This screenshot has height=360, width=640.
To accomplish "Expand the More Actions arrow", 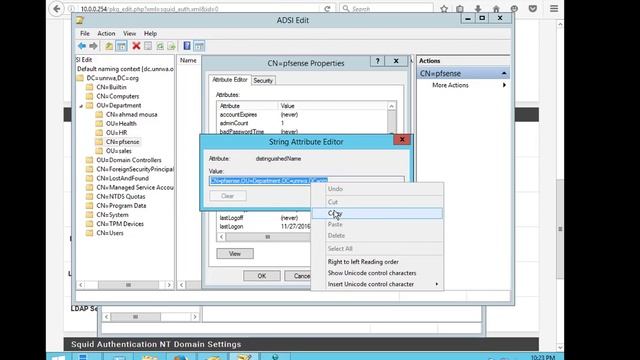I will [504, 85].
